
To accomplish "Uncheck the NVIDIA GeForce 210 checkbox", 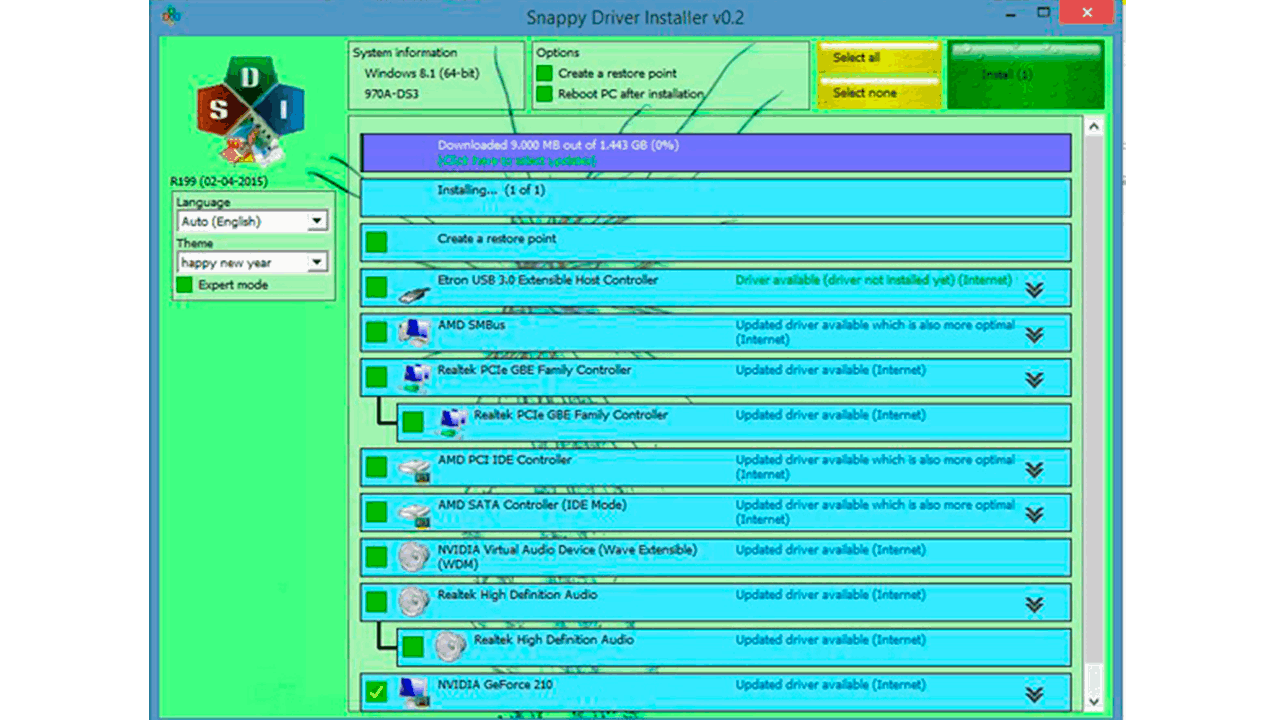I will pyautogui.click(x=376, y=692).
